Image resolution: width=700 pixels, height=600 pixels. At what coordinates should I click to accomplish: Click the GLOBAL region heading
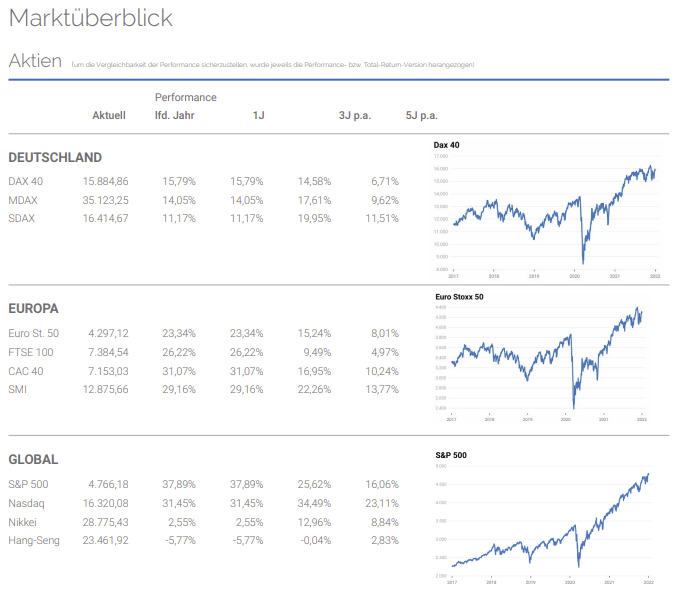[x=33, y=460]
